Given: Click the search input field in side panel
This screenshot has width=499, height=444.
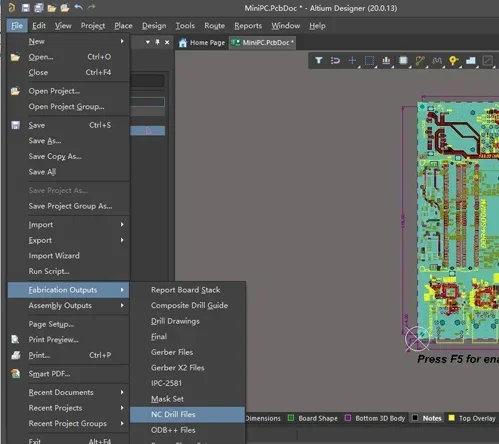Looking at the screenshot, I should click(147, 102).
